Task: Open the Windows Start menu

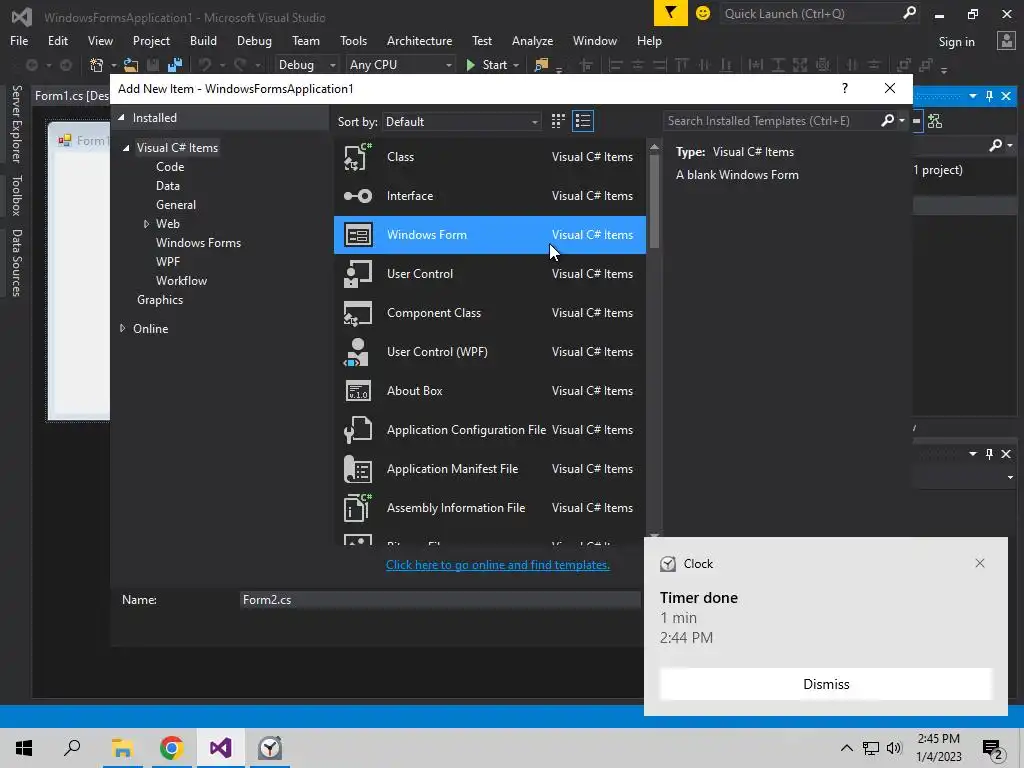Action: (24, 748)
